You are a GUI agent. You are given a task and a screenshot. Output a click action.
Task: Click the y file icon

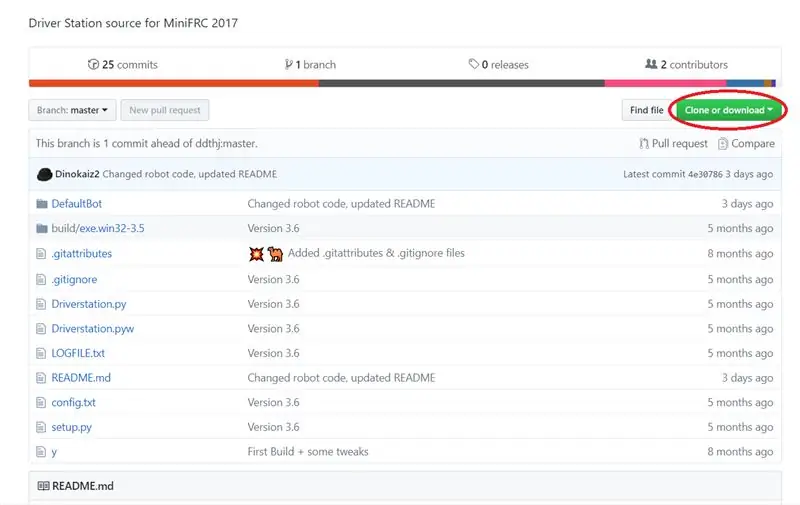(x=41, y=451)
